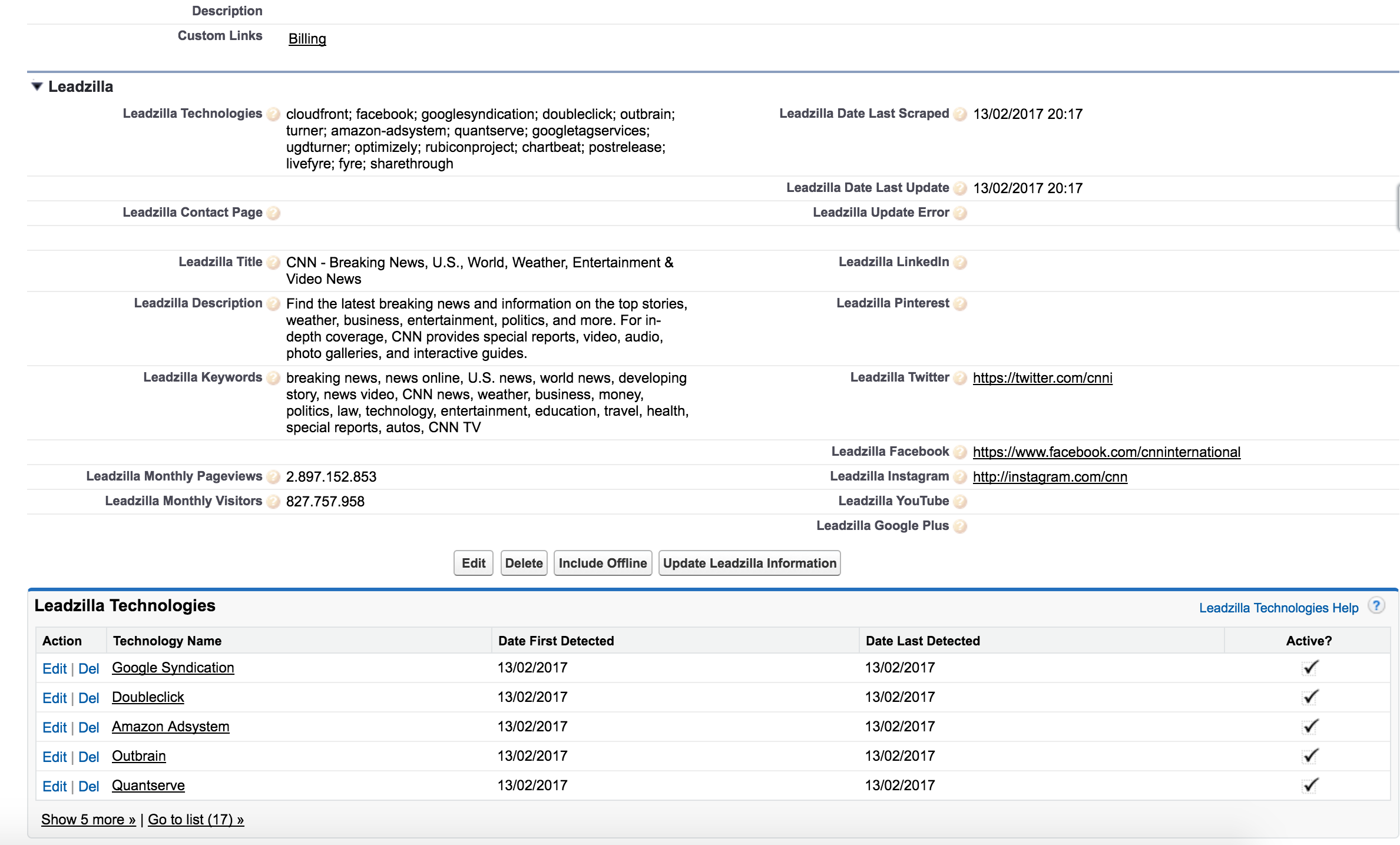Open help icon beside Leadzilla Technologies
Viewport: 1400px width, 845px height.
coord(273,114)
